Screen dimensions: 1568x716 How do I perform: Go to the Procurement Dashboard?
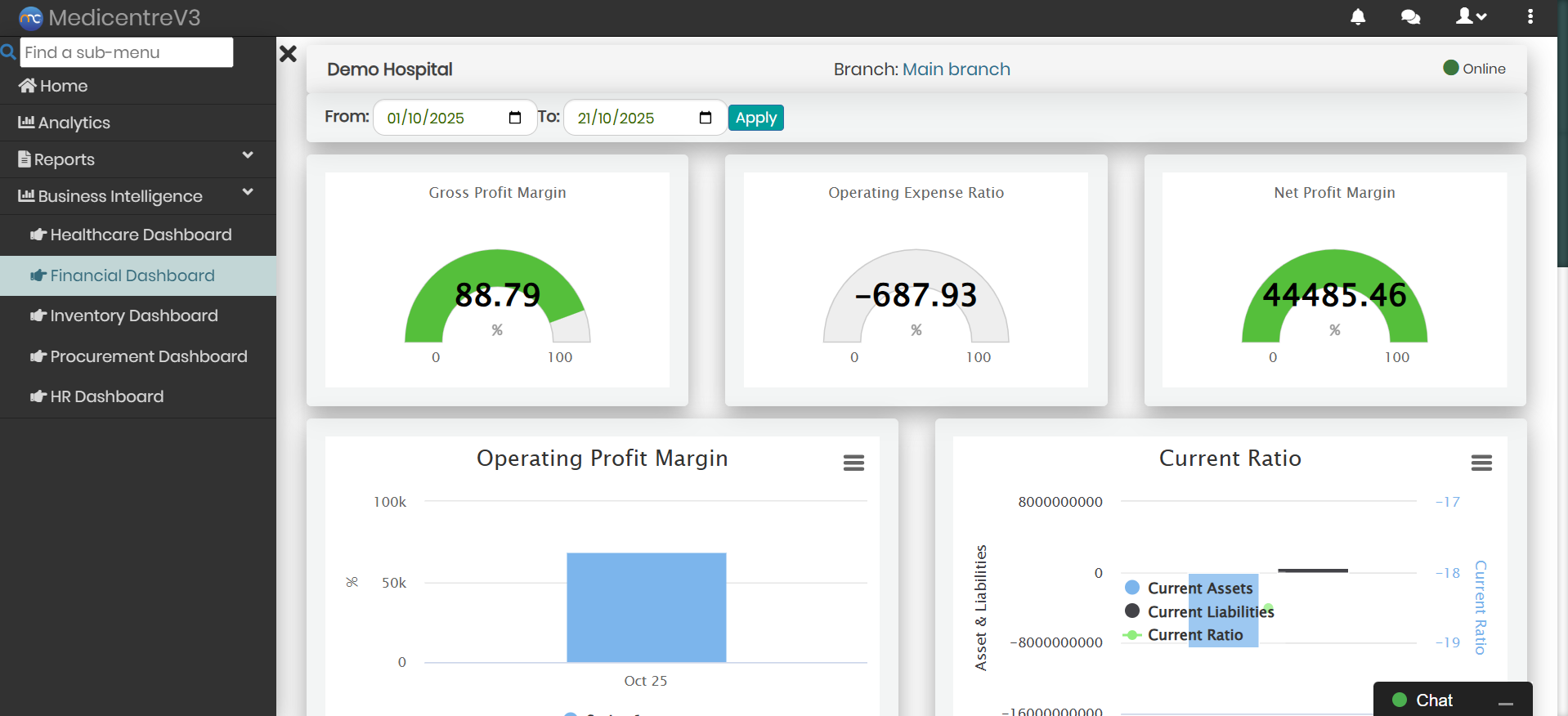click(148, 357)
